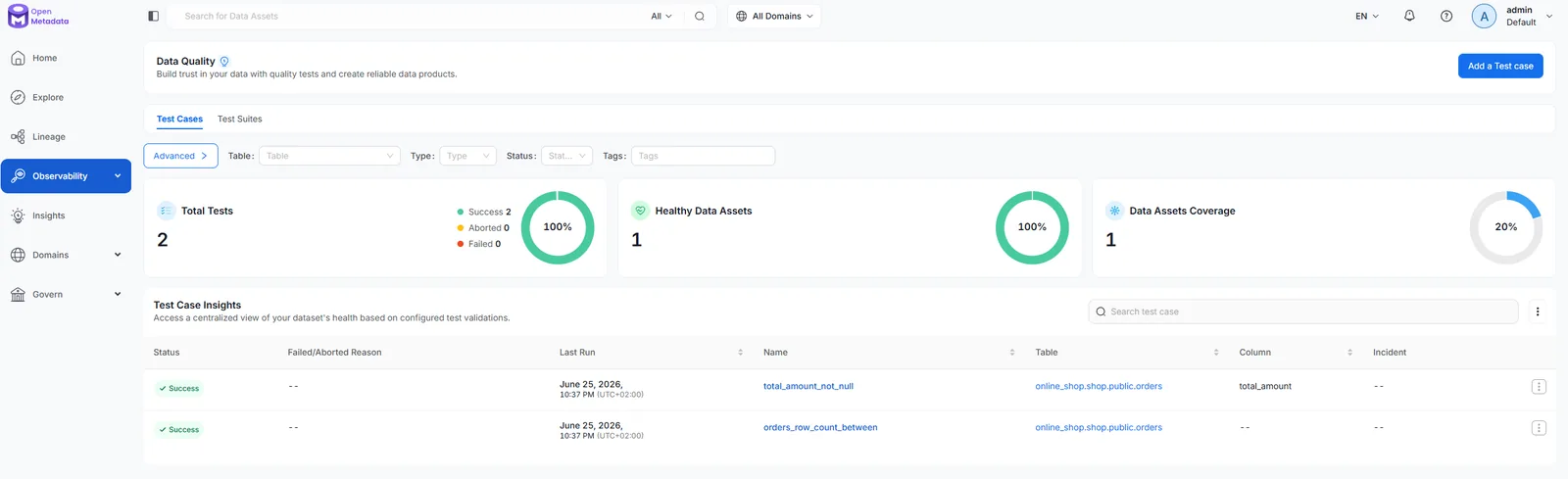Open the Test Case Insights options menu
The height and width of the screenshot is (479, 1568).
click(x=1538, y=311)
